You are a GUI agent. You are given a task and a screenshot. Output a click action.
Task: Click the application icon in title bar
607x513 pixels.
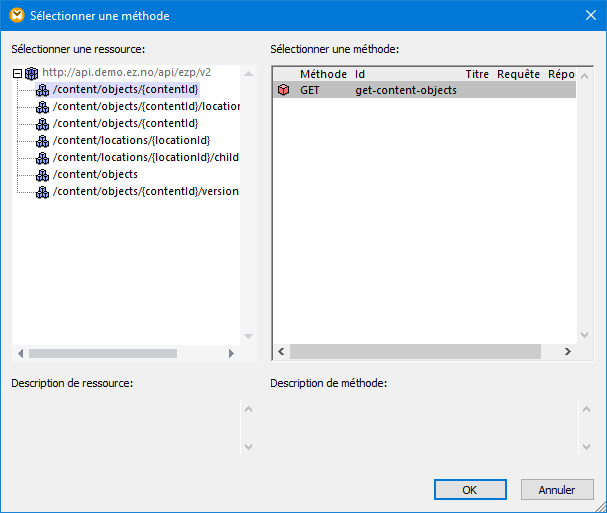pyautogui.click(x=16, y=16)
